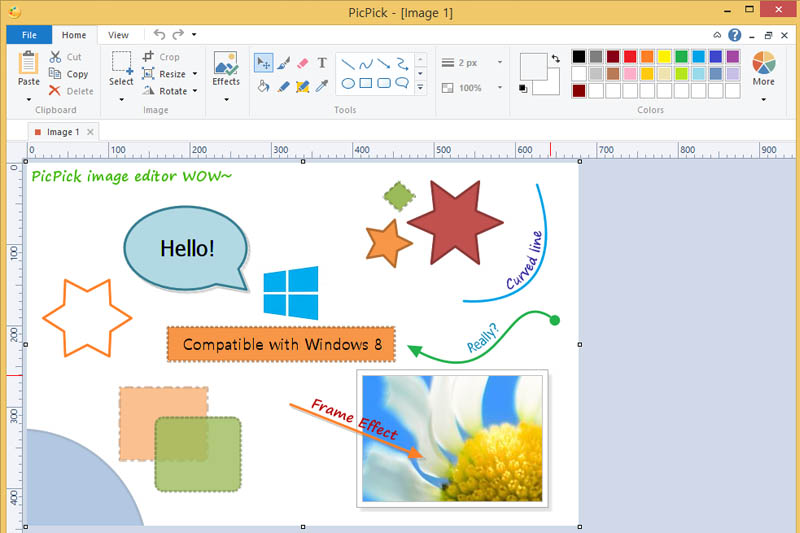
Task: Open the Effects dropdown arrow
Action: (226, 99)
